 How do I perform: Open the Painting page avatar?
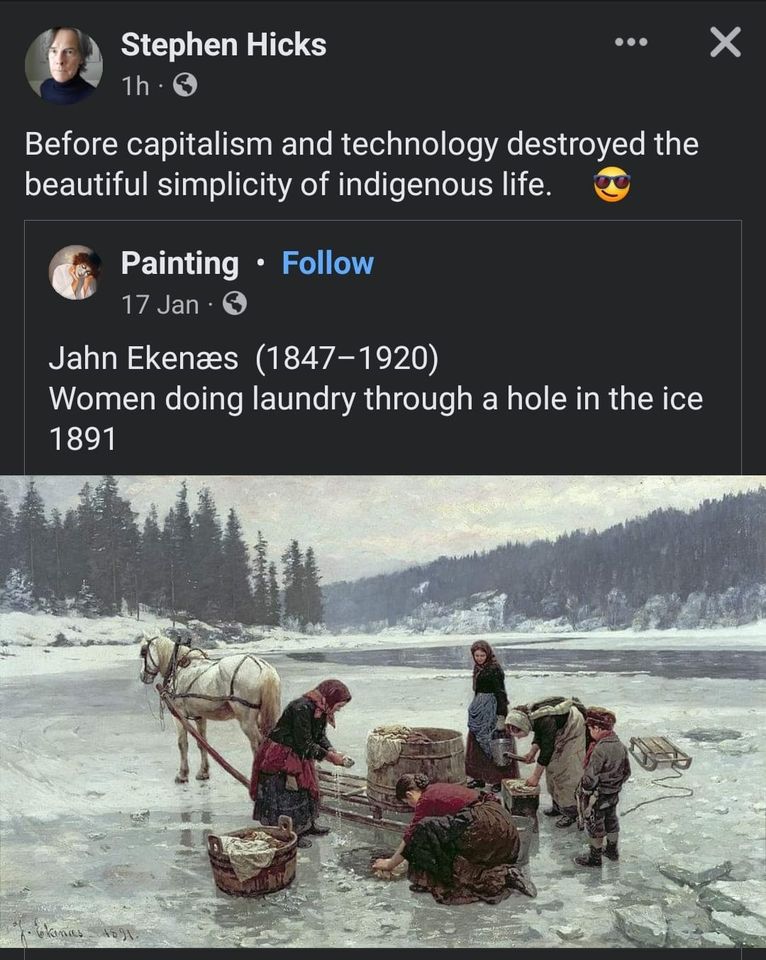coord(75,272)
